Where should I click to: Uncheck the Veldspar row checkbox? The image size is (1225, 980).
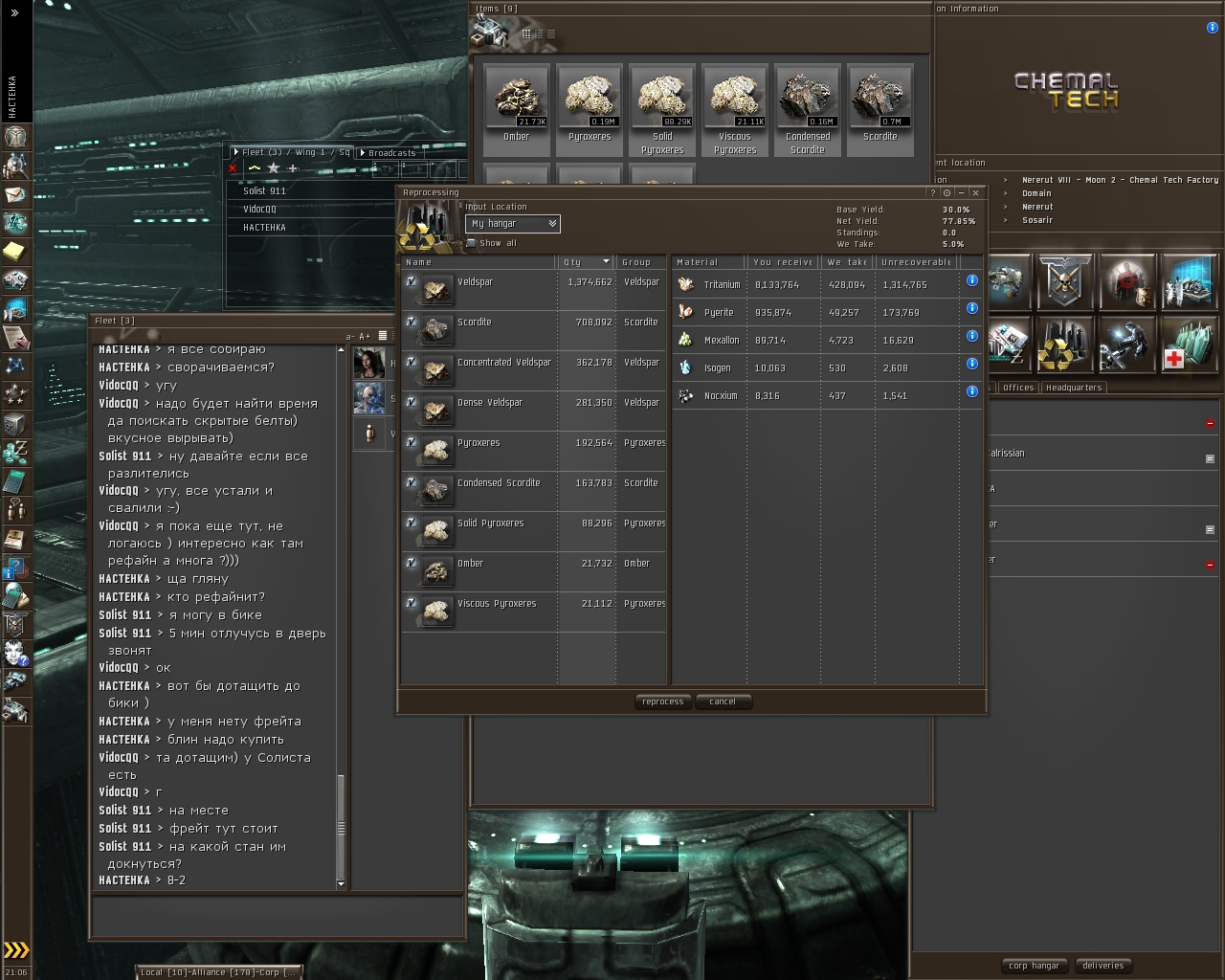[x=412, y=281]
